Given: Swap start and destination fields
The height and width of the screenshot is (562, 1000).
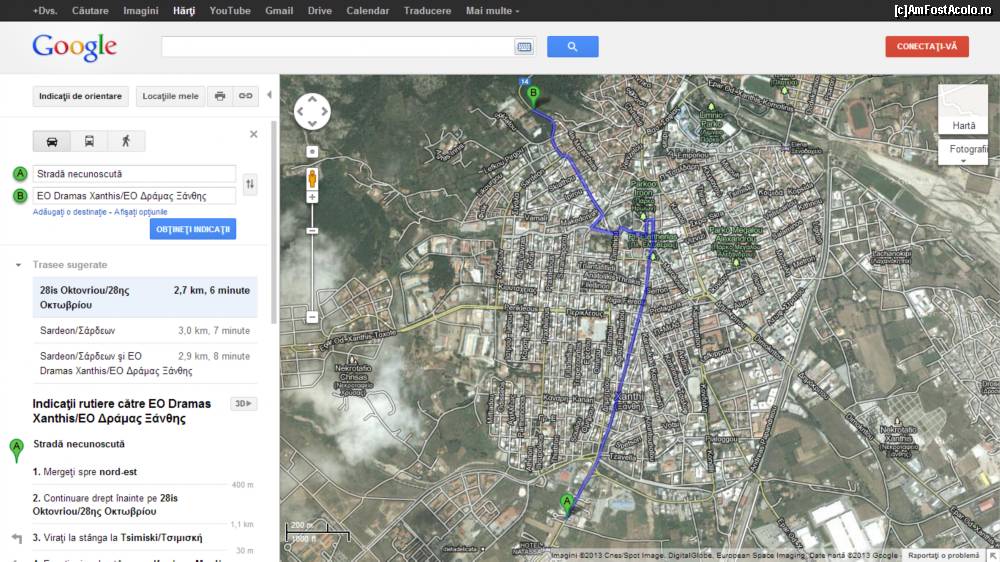Looking at the screenshot, I should coord(250,184).
